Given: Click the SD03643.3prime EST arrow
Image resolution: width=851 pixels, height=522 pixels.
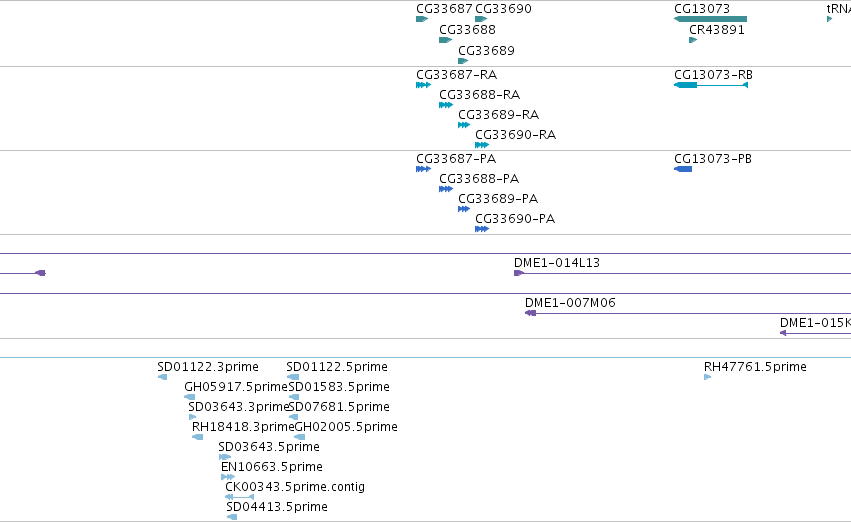Looking at the screenshot, I should [192, 418].
